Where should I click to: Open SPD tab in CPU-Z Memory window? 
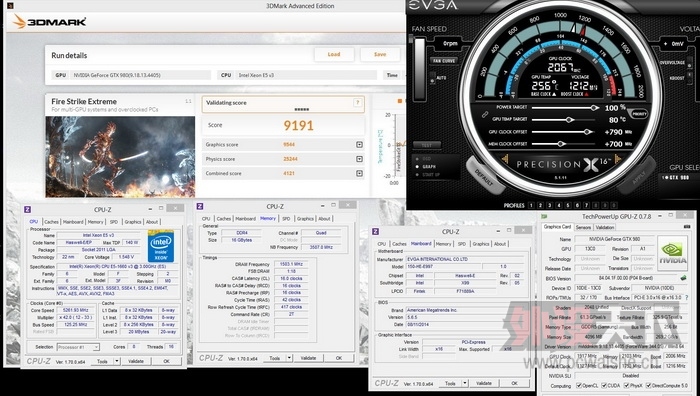click(286, 219)
